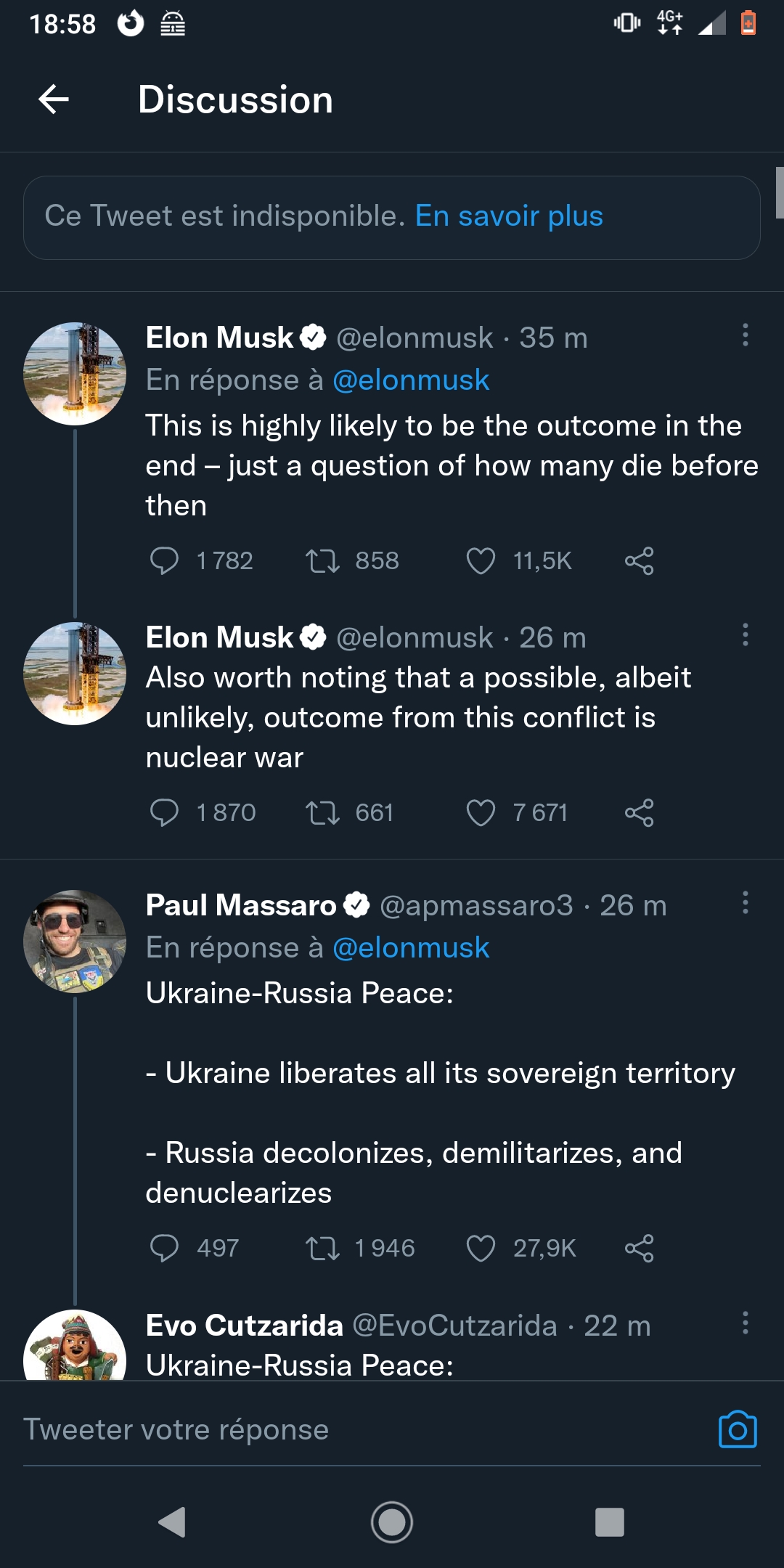The image size is (784, 1568).
Task: Open camera icon in reply bar
Action: pyautogui.click(x=738, y=1429)
